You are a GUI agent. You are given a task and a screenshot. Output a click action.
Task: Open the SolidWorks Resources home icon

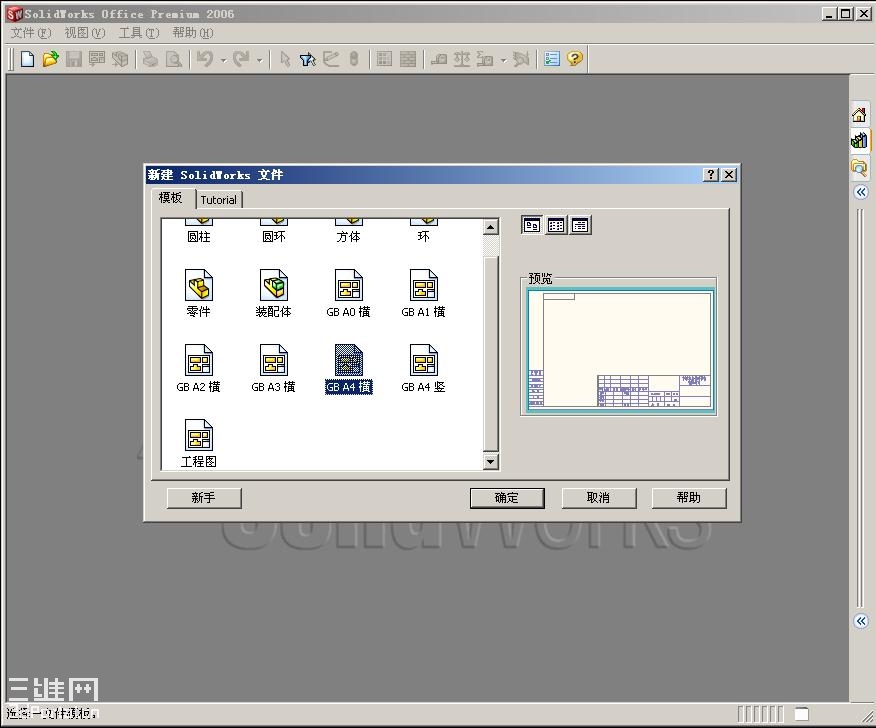(x=859, y=115)
